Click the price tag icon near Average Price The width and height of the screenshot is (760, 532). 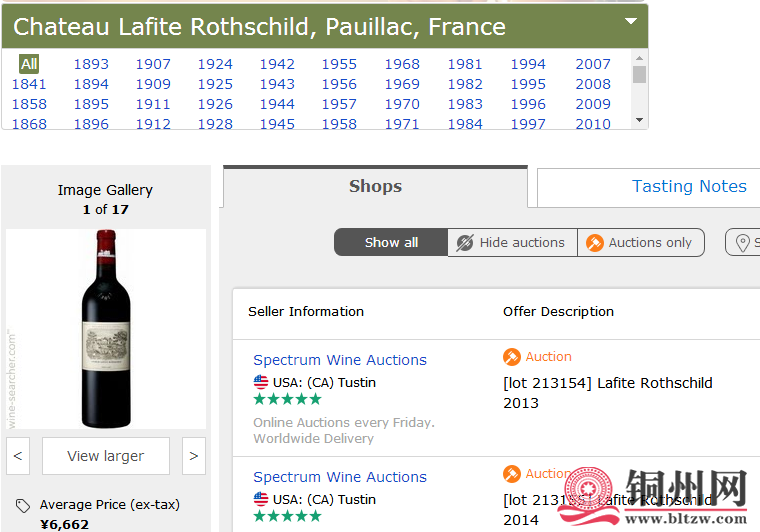point(23,506)
